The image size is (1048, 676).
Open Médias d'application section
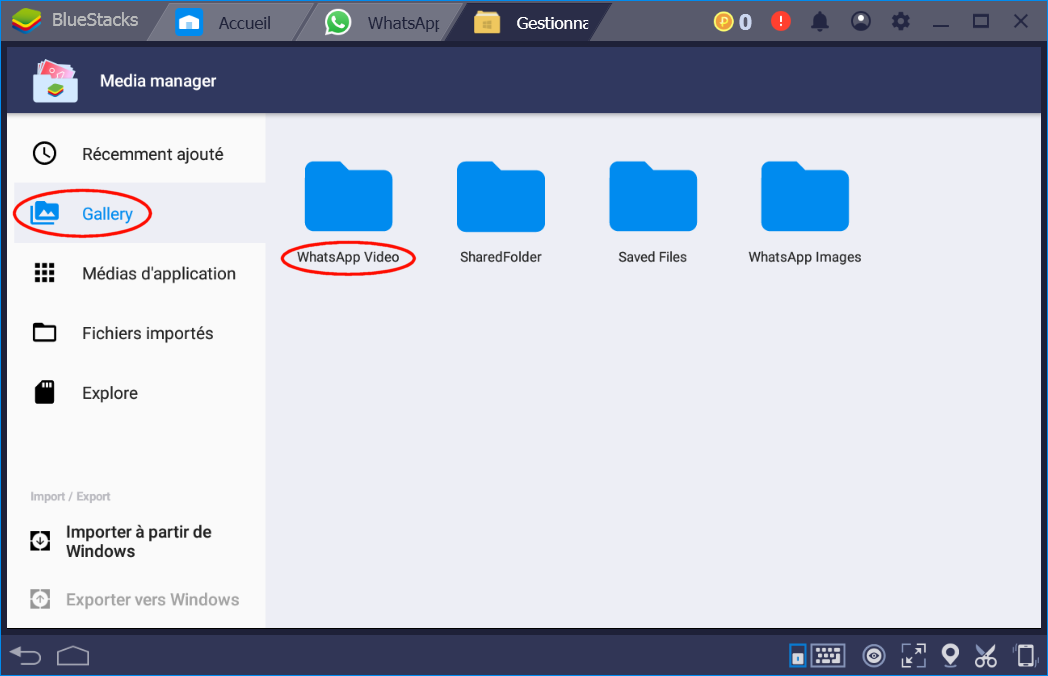140,273
